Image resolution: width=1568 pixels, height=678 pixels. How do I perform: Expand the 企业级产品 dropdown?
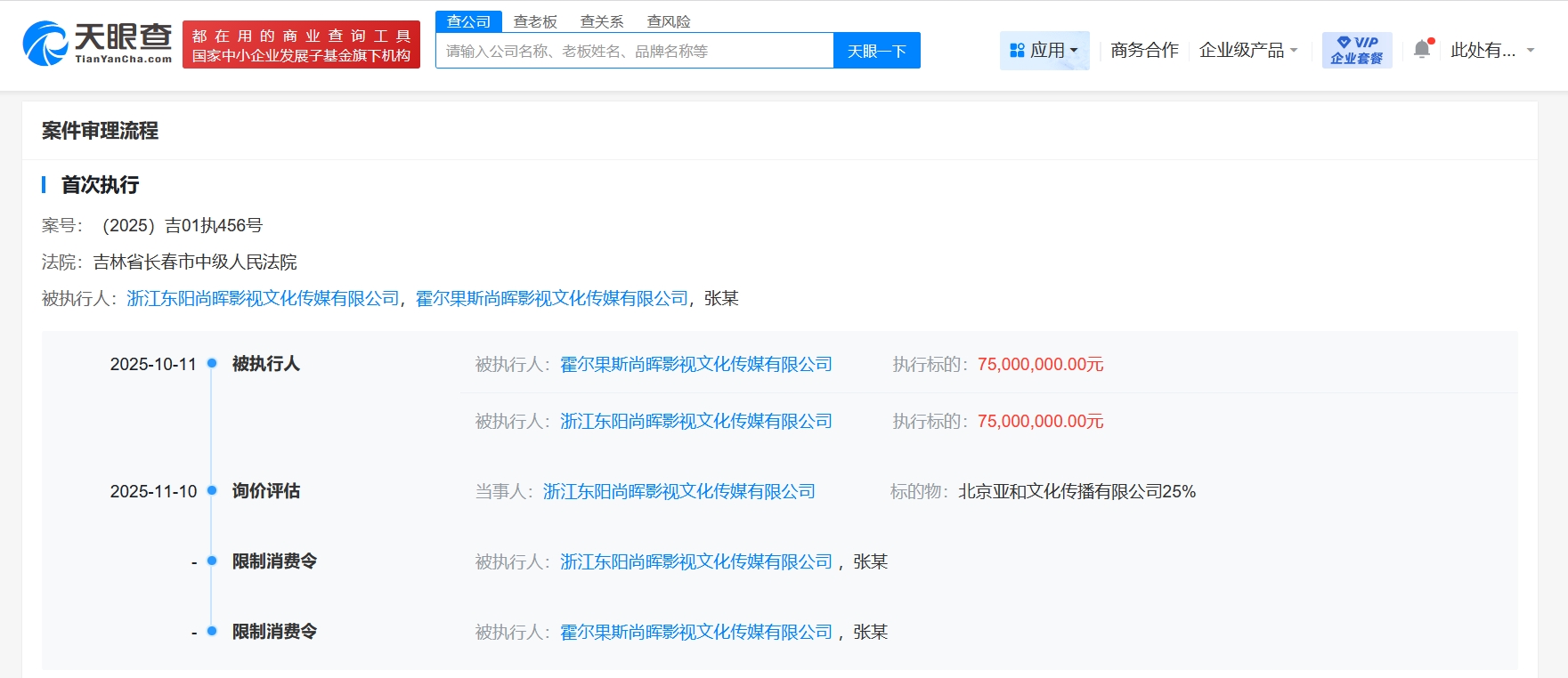click(1247, 51)
